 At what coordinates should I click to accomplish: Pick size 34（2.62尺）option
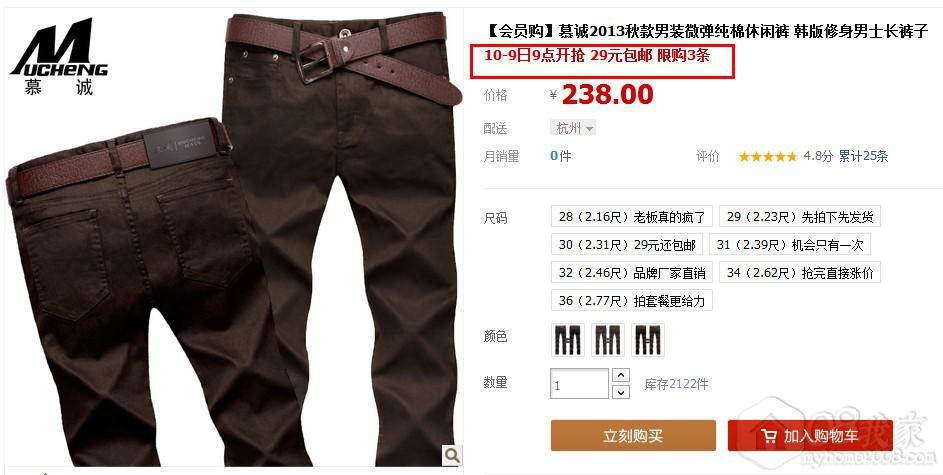[800, 272]
